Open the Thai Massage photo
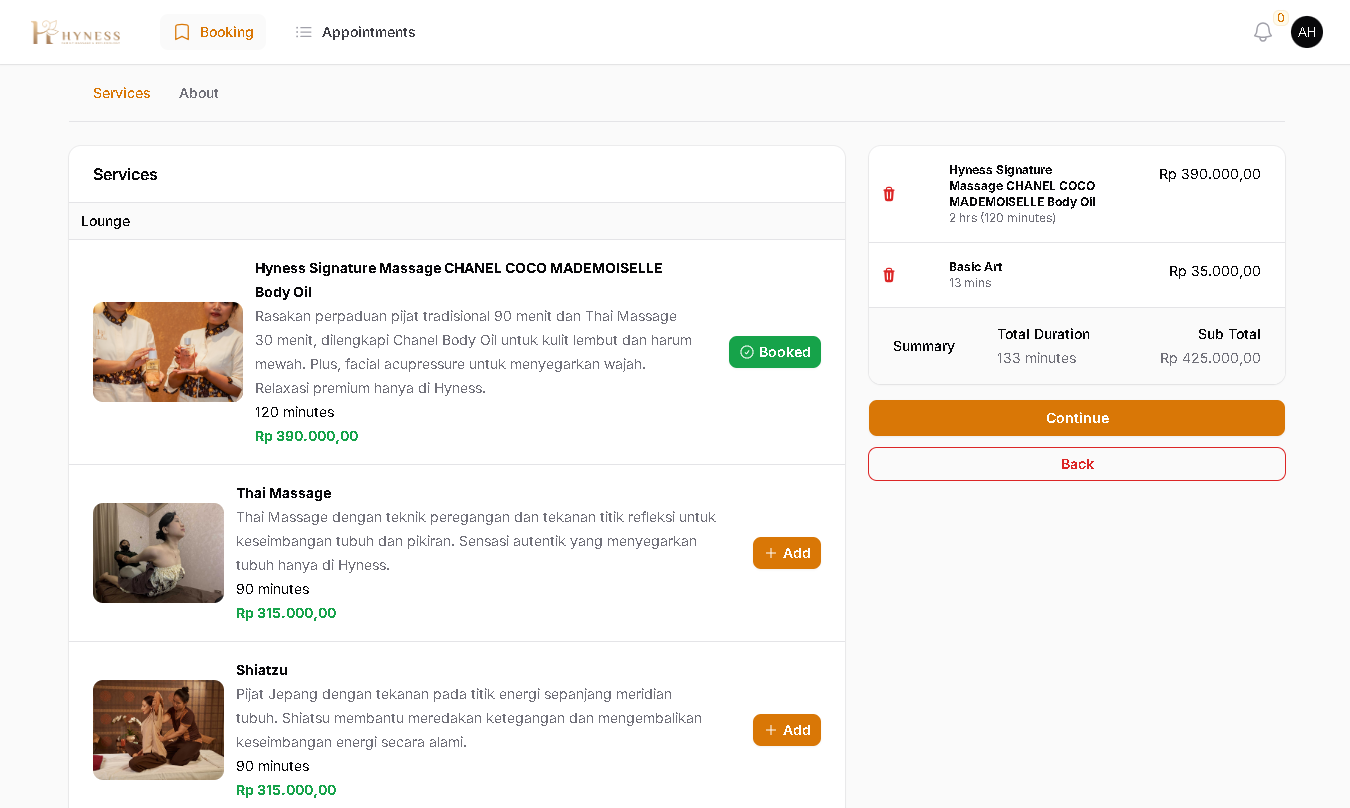This screenshot has width=1350, height=808. pyautogui.click(x=158, y=553)
